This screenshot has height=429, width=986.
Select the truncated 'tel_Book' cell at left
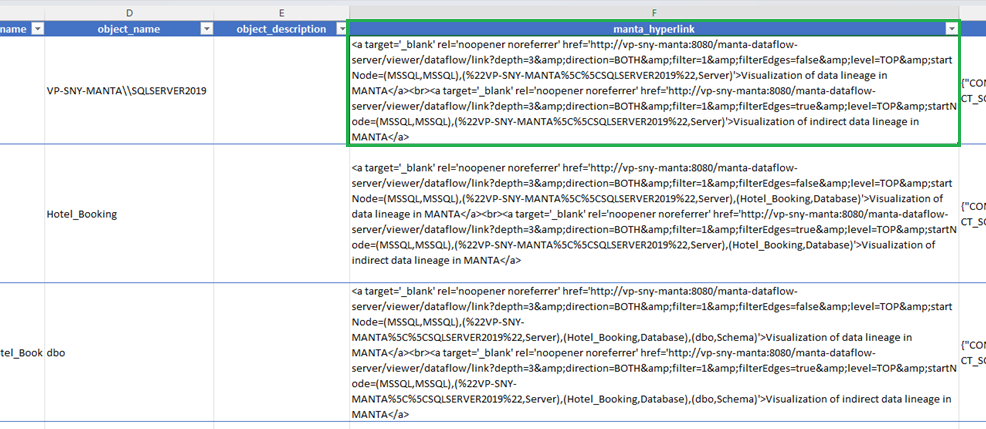click(21, 352)
